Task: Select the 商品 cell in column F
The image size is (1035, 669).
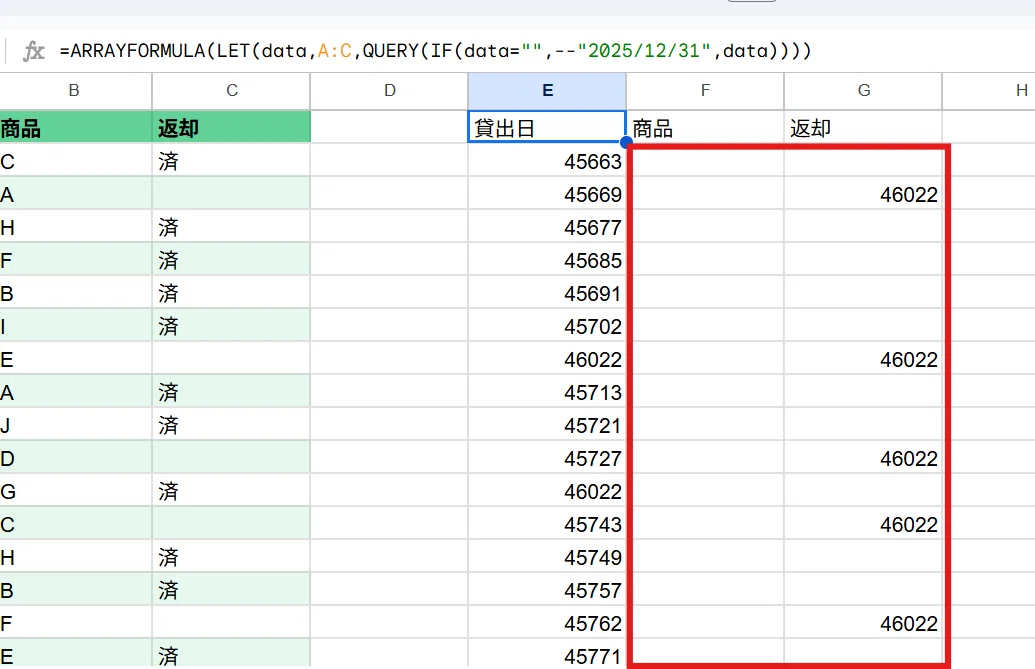Action: (x=705, y=127)
